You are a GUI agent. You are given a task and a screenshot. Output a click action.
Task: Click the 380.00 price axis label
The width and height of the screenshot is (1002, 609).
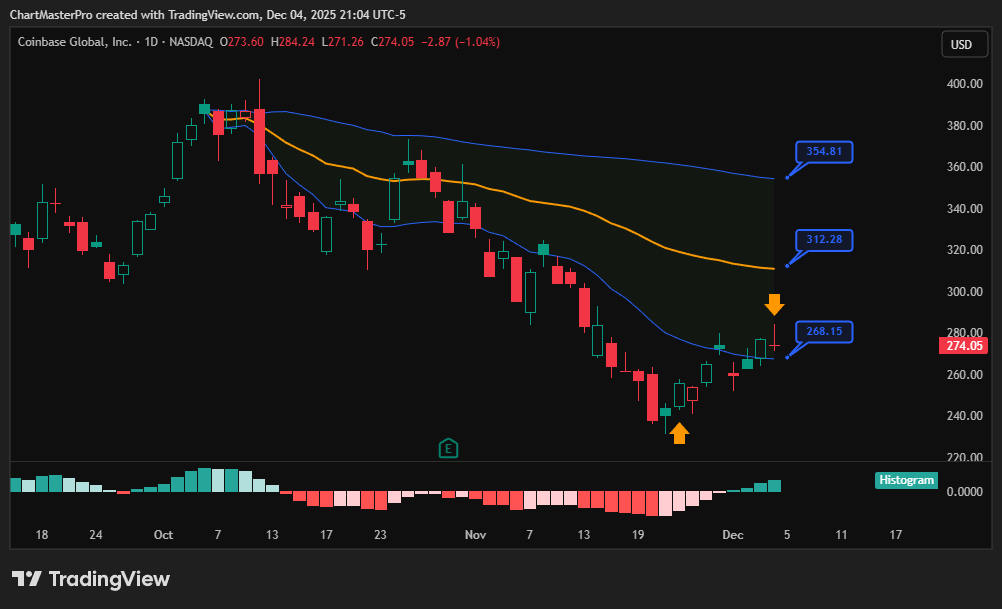pos(964,126)
